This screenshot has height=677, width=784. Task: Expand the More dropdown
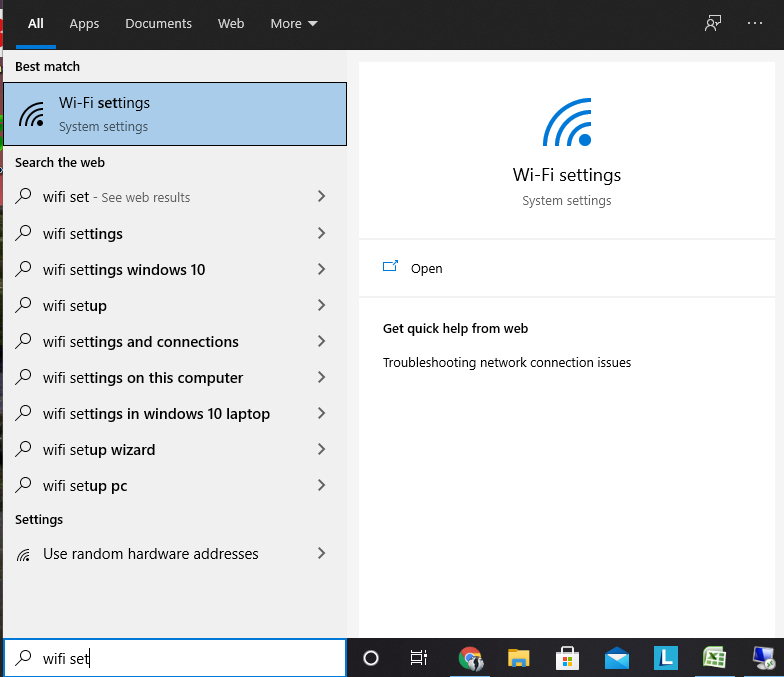(x=294, y=24)
